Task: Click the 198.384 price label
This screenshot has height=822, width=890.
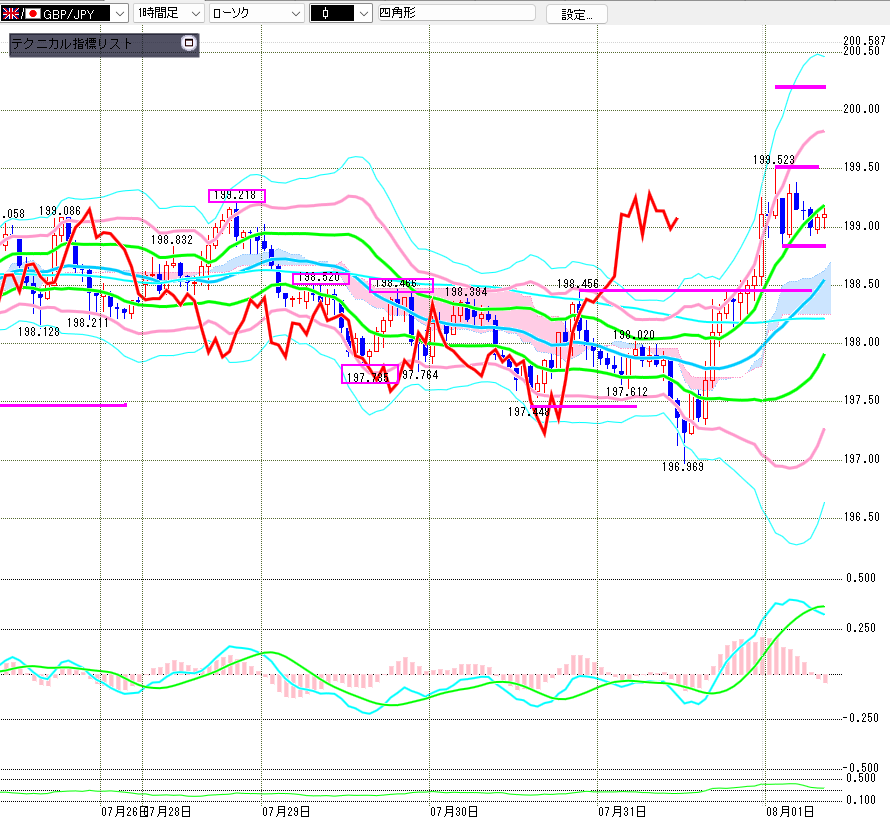Action: (466, 292)
